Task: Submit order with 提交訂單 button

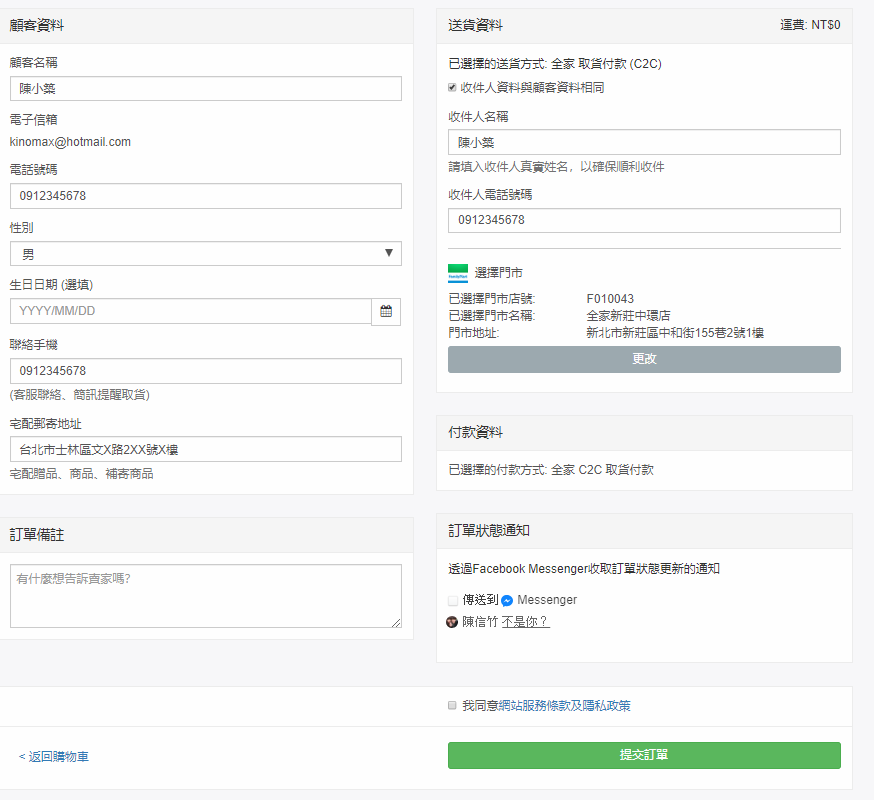Action: (644, 755)
